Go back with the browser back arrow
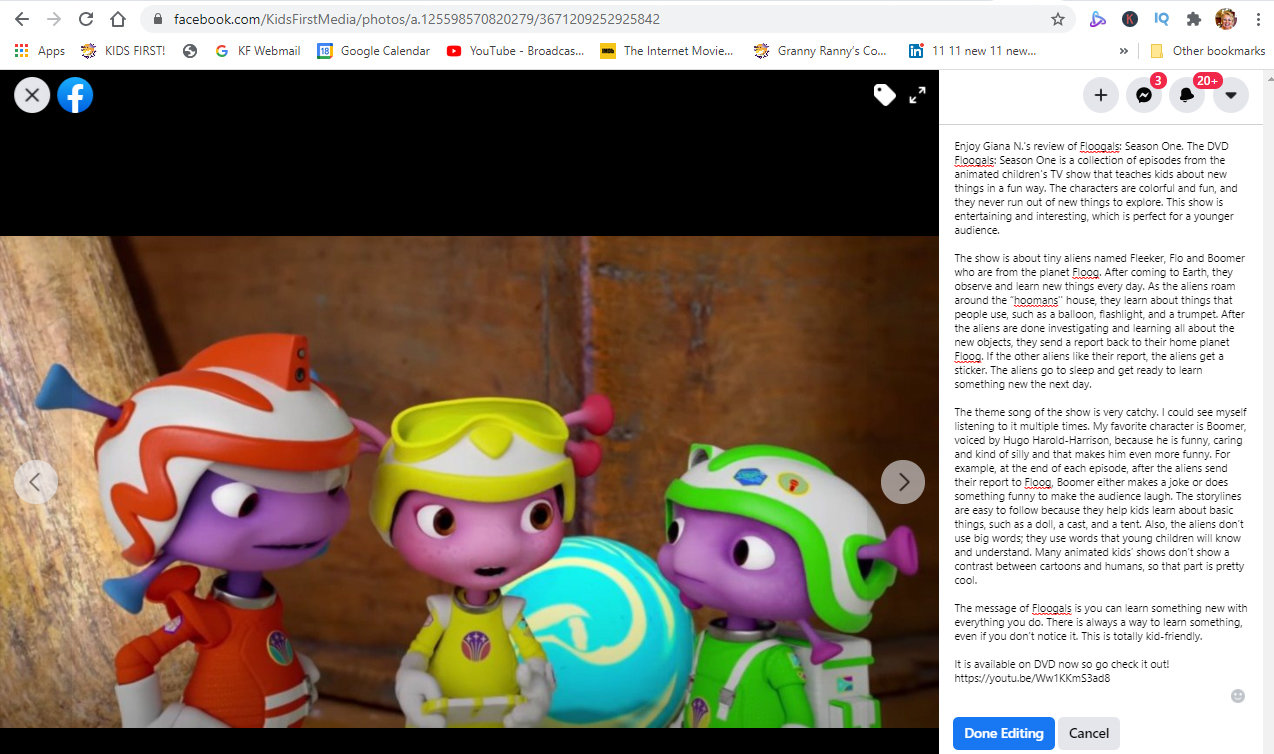The width and height of the screenshot is (1274, 754). click(22, 19)
